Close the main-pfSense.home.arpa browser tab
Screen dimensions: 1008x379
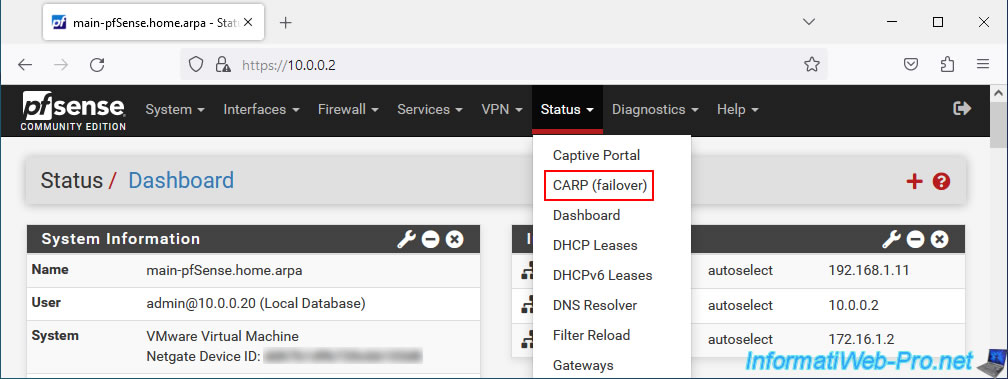[x=248, y=22]
